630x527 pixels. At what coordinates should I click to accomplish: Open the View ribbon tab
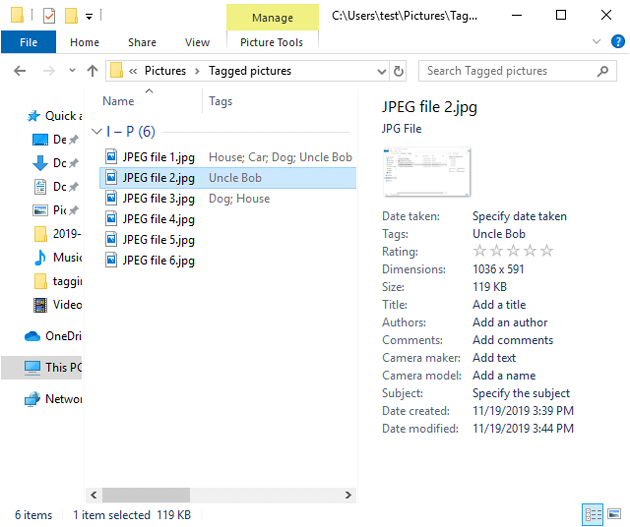point(197,42)
